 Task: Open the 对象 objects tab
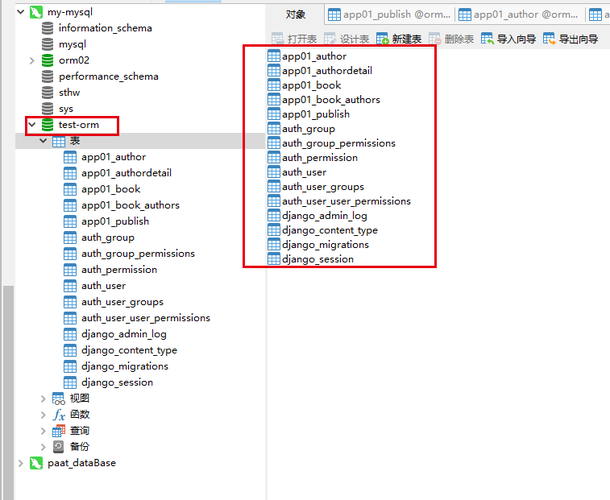point(296,15)
